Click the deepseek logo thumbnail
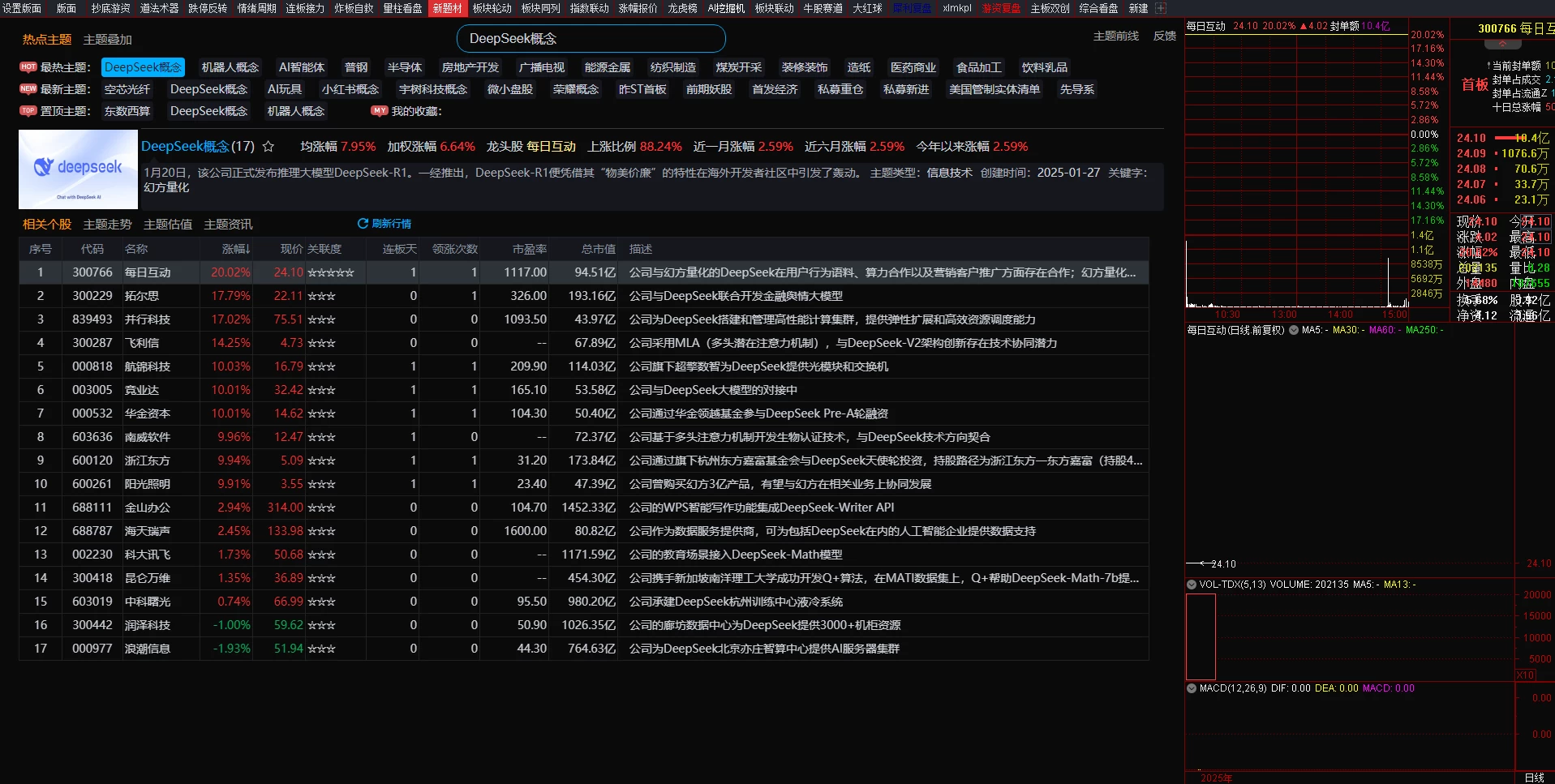This screenshot has height=784, width=1555. coord(79,169)
